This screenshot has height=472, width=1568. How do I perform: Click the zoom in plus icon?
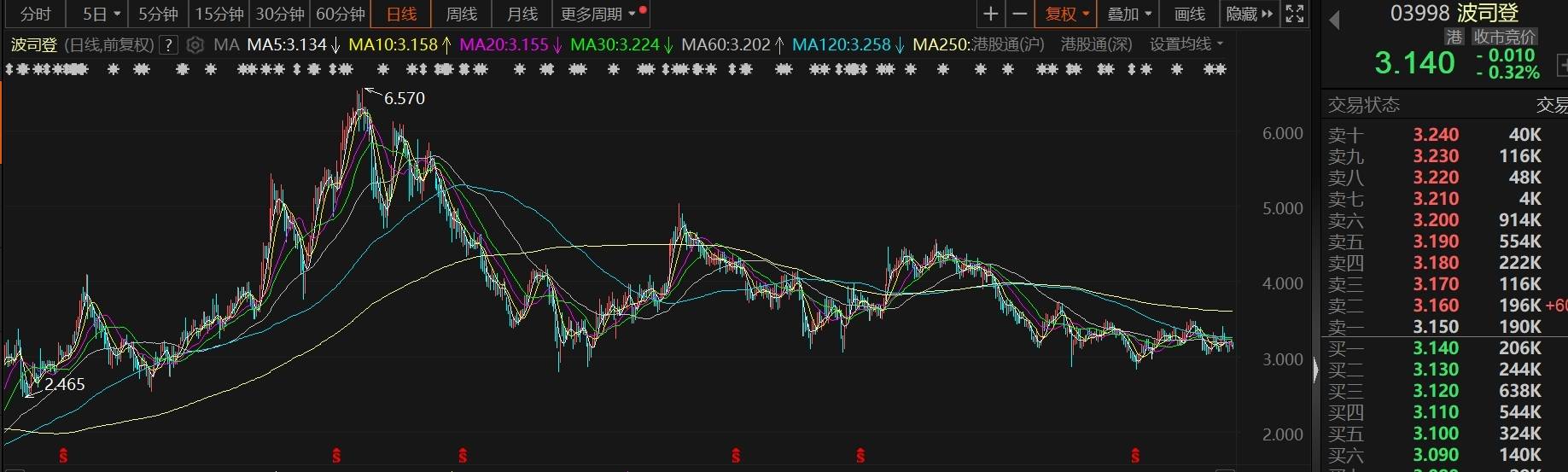pyautogui.click(x=990, y=14)
